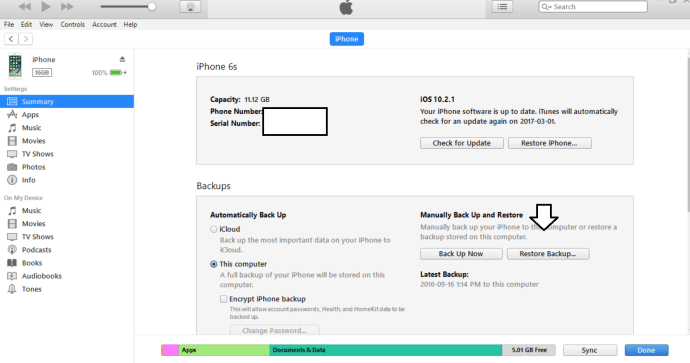This screenshot has width=690, height=363.
Task: Open the Account menu
Action: [x=104, y=25]
